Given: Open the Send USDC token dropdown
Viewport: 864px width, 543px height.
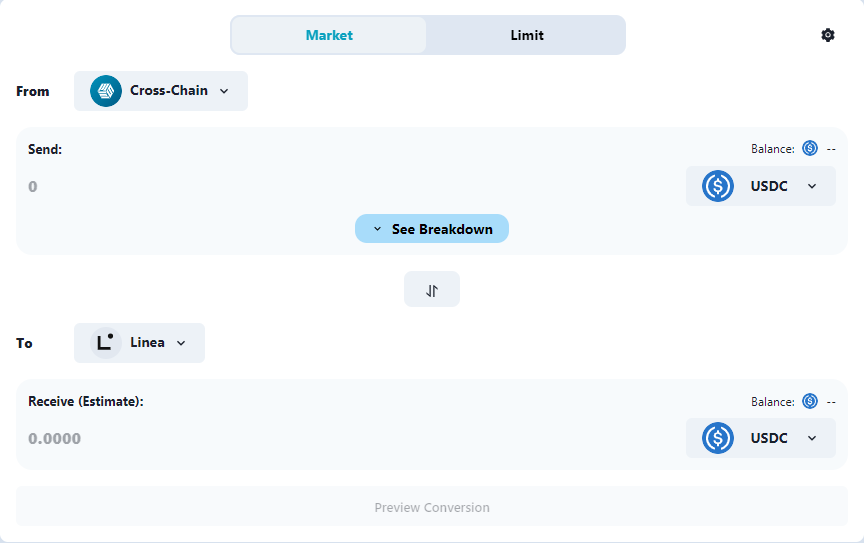Looking at the screenshot, I should (761, 186).
